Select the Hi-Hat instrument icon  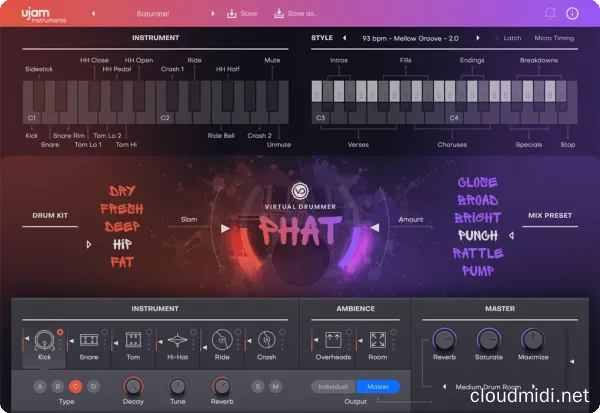pyautogui.click(x=178, y=340)
